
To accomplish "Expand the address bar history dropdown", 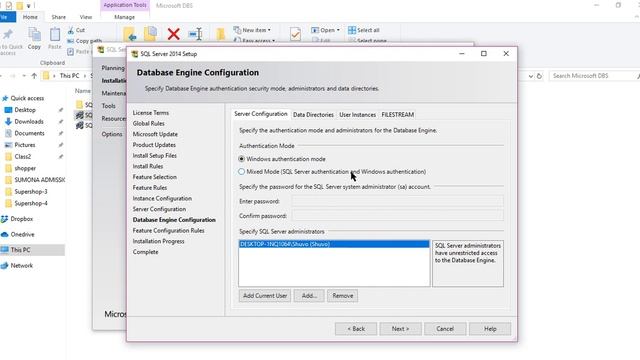I will [x=531, y=76].
